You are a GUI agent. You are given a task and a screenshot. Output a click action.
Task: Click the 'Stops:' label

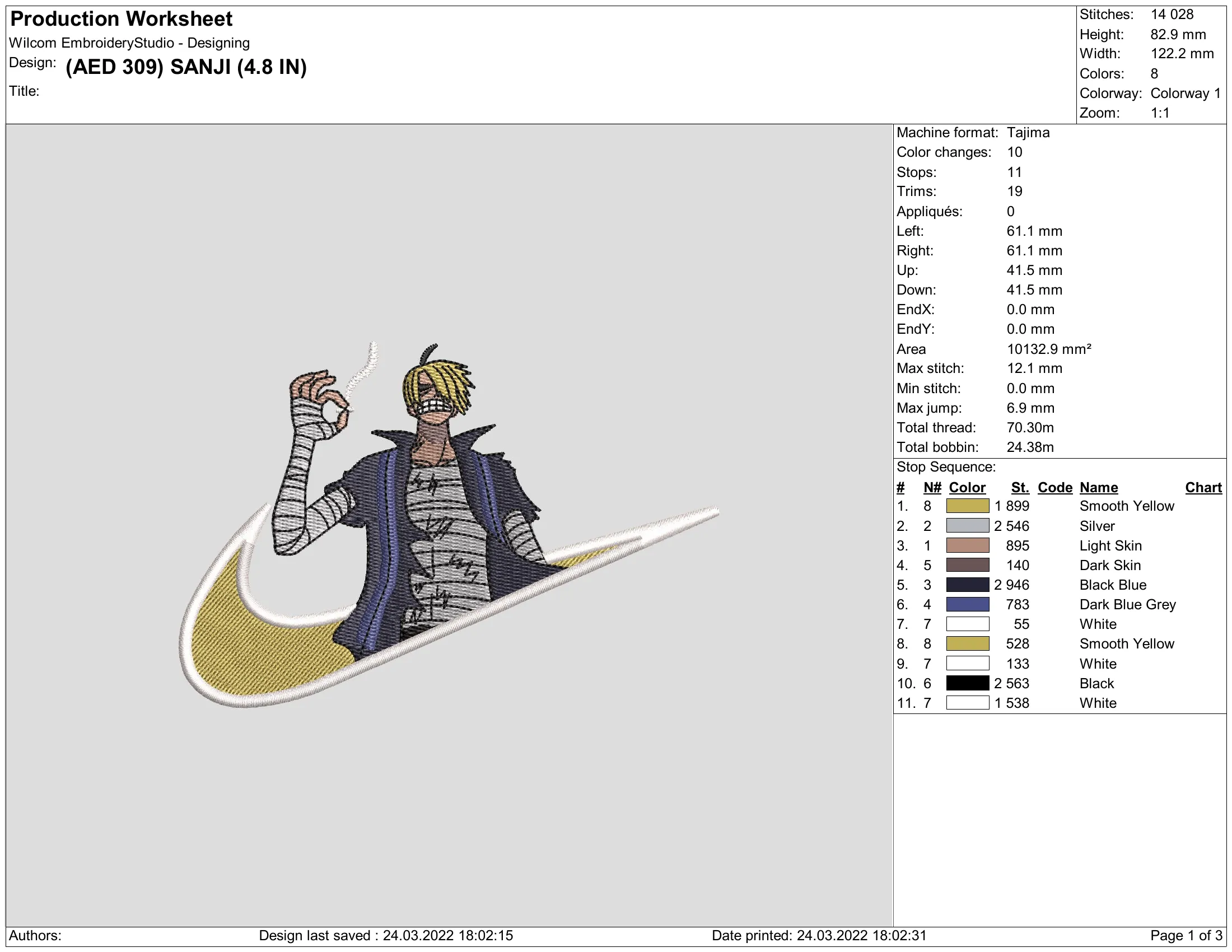click(x=917, y=172)
